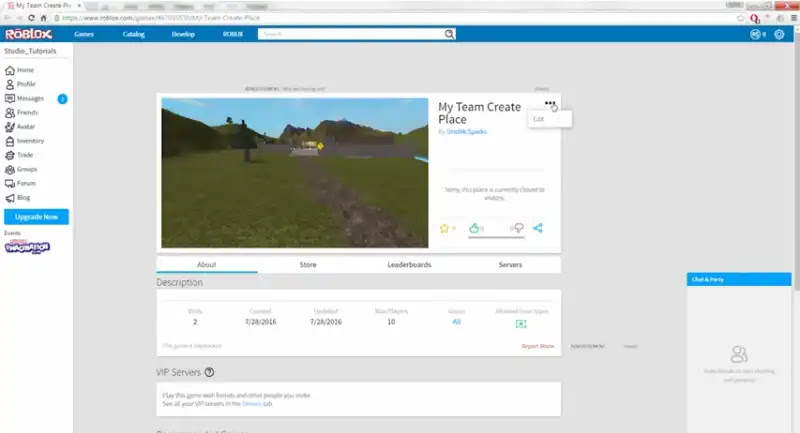The image size is (800, 433).
Task: Click the game screenshot thumbnail
Action: point(295,173)
